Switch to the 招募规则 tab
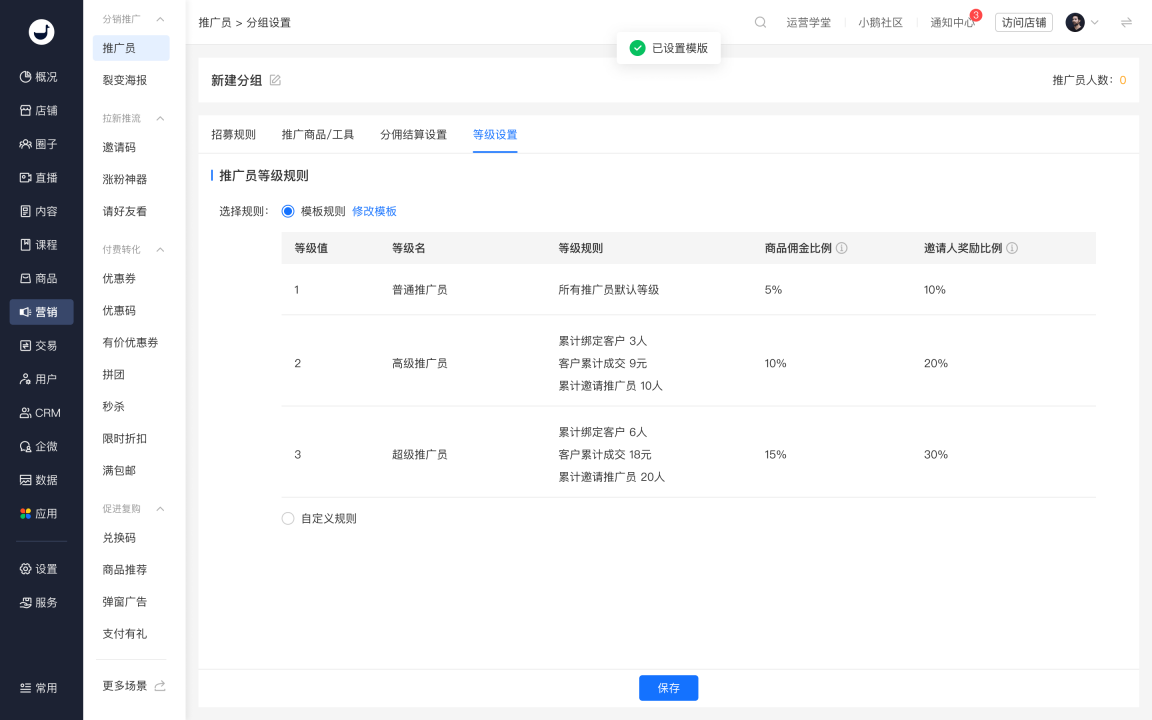This screenshot has width=1152, height=720. click(x=234, y=134)
